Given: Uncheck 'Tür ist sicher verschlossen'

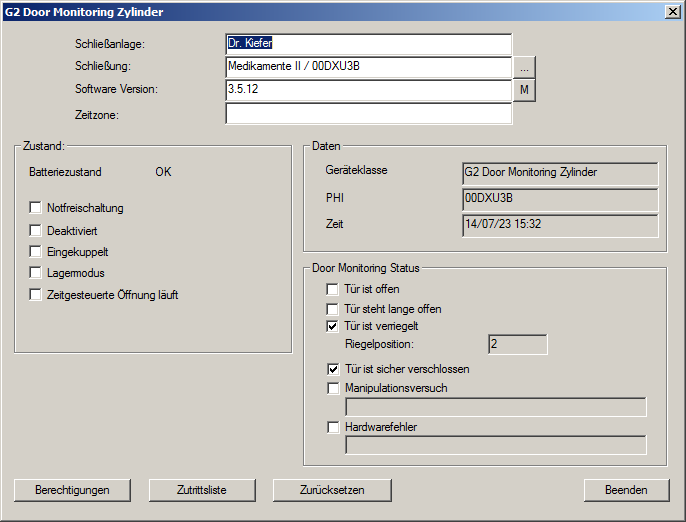Looking at the screenshot, I should [334, 369].
